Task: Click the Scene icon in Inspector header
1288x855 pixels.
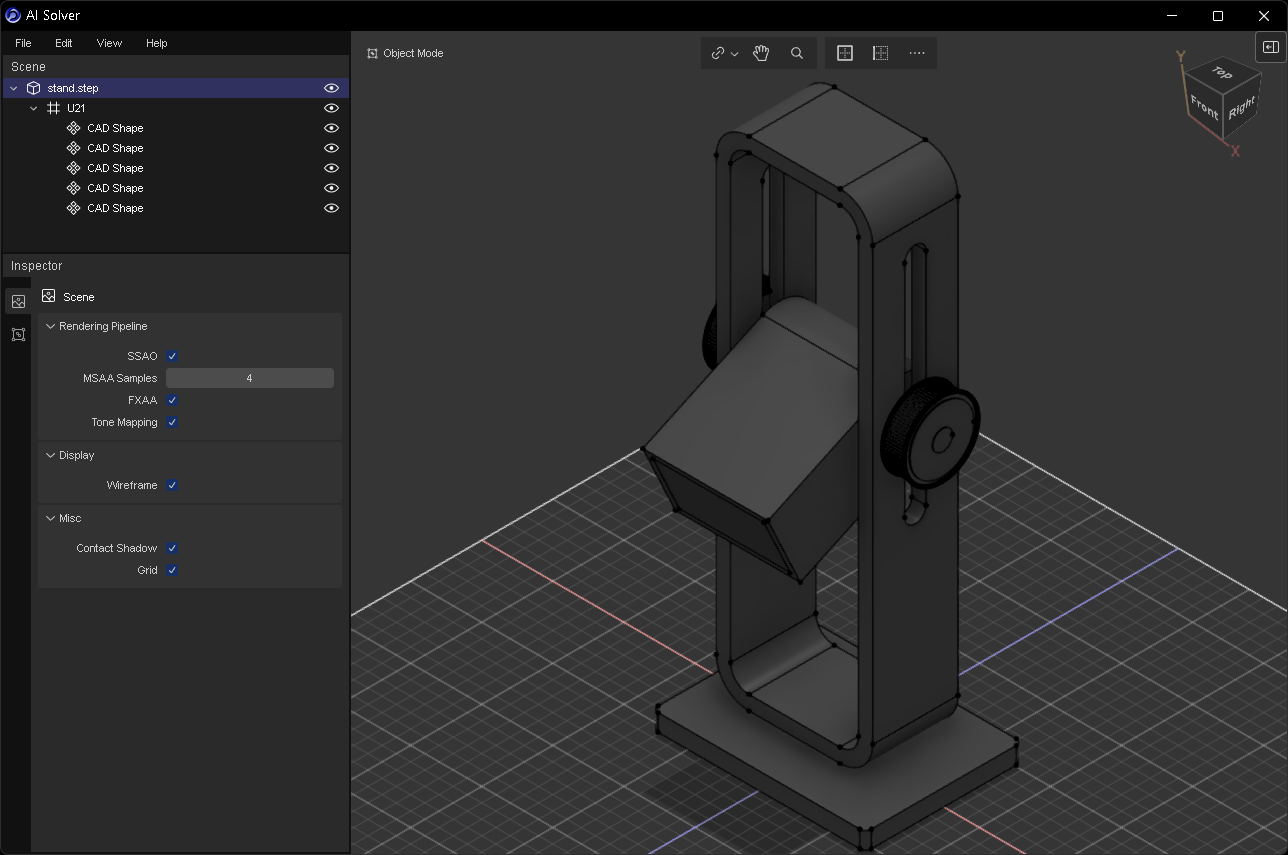Action: [49, 296]
